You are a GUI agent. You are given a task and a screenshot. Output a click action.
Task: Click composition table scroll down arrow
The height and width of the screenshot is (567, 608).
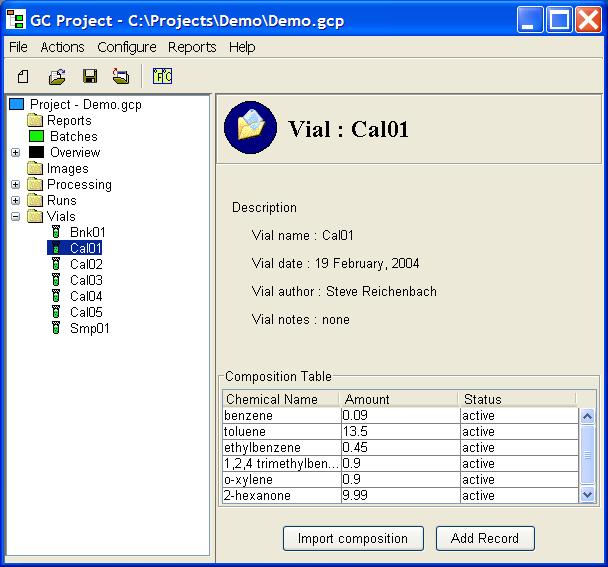(587, 495)
